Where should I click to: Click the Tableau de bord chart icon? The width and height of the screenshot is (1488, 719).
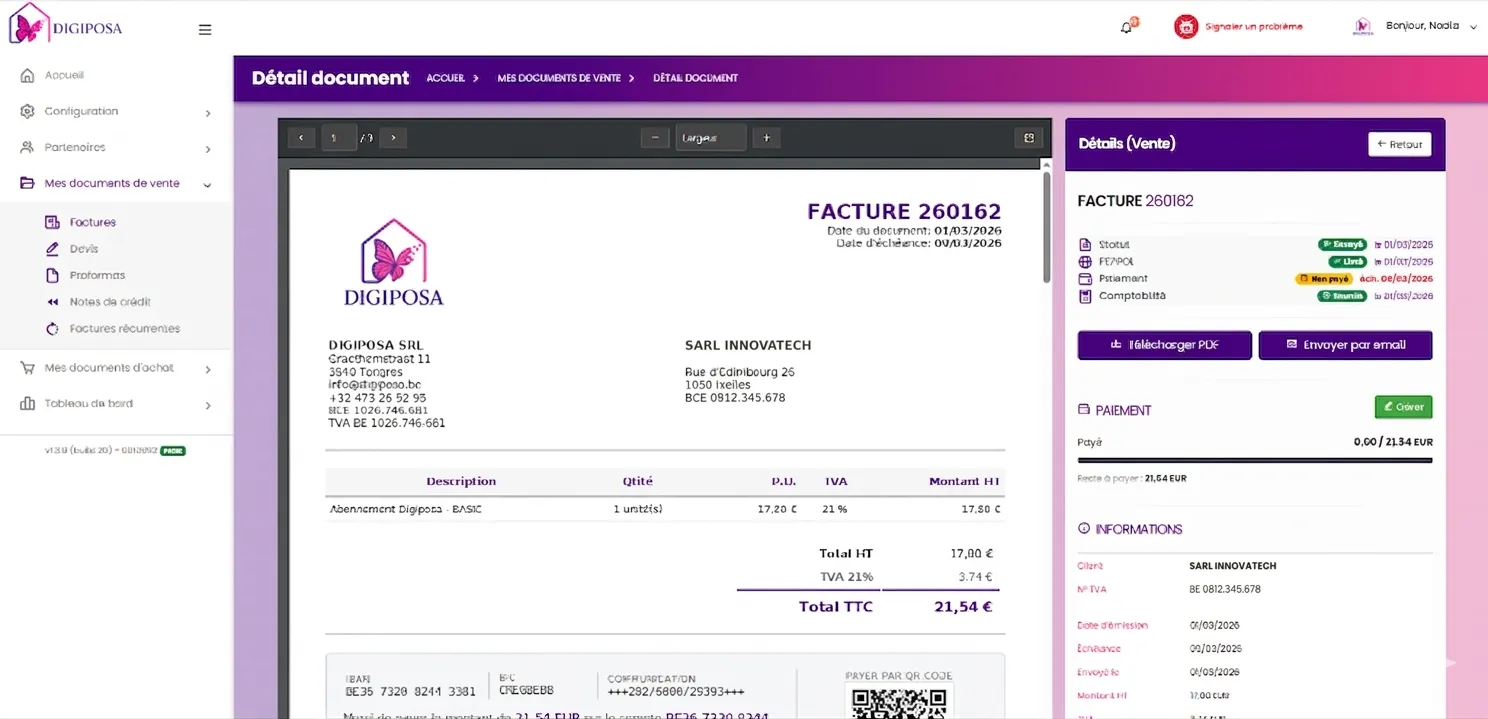pyautogui.click(x=27, y=403)
